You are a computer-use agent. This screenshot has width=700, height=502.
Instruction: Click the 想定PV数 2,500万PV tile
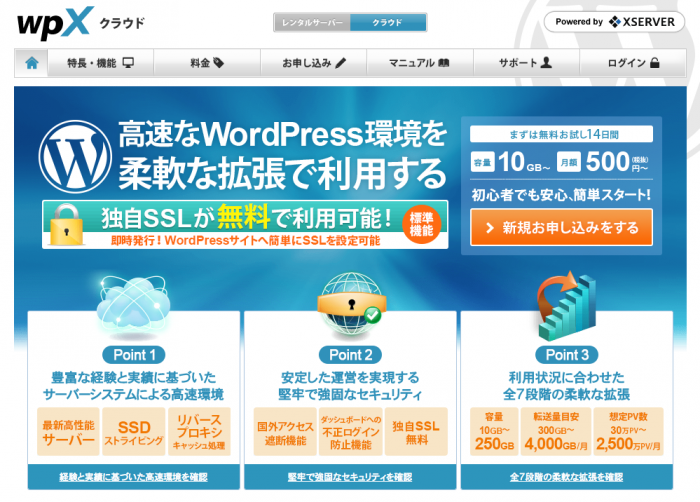tap(628, 431)
